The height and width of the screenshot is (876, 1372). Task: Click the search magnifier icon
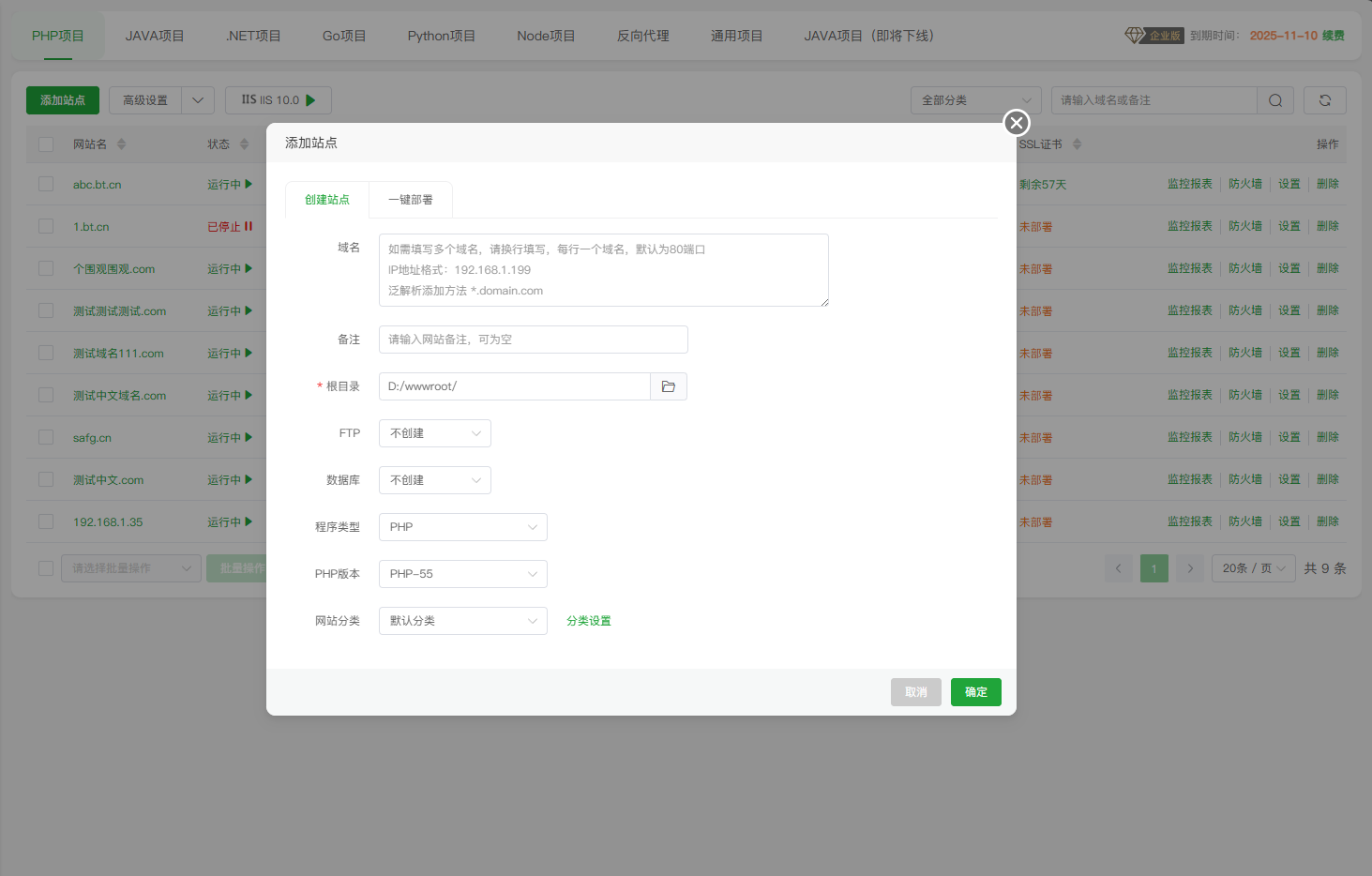(x=1274, y=100)
